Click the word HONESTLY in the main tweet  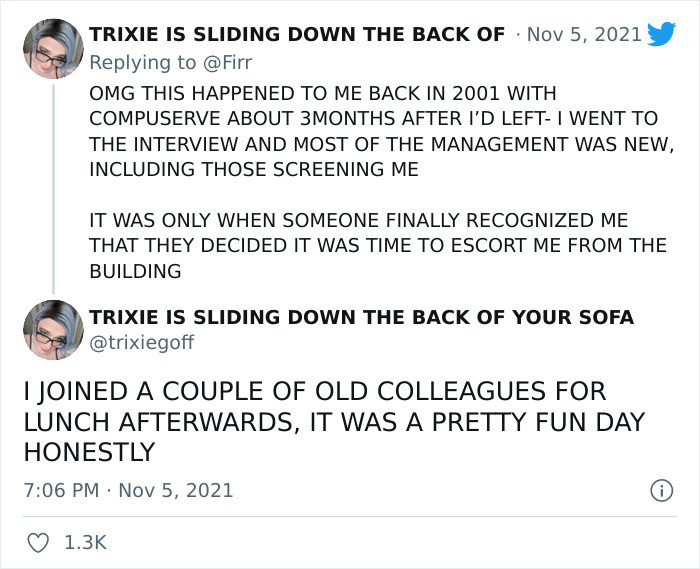pos(89,452)
